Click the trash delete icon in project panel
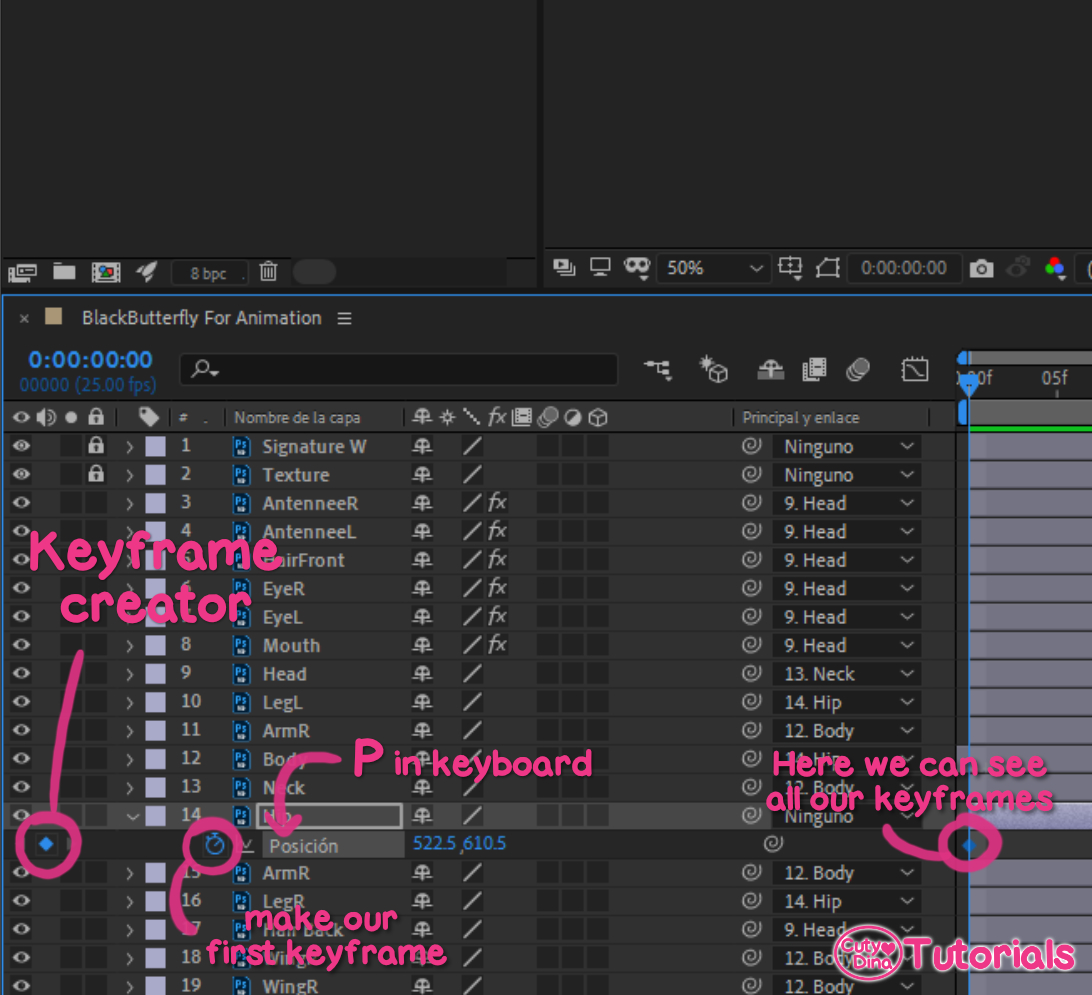1092x995 pixels. pos(268,272)
